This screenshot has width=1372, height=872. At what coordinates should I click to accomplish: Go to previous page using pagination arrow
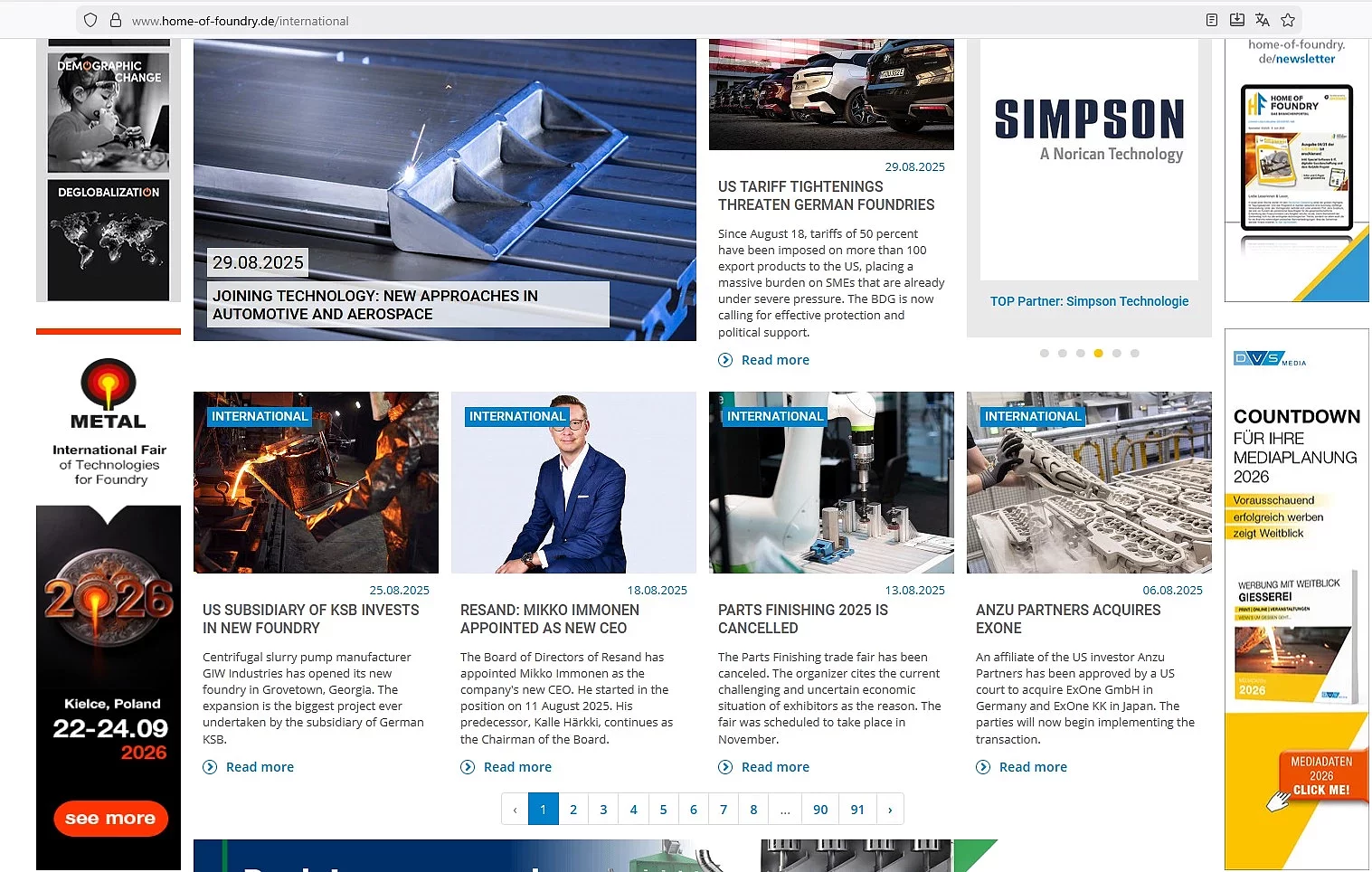[516, 810]
